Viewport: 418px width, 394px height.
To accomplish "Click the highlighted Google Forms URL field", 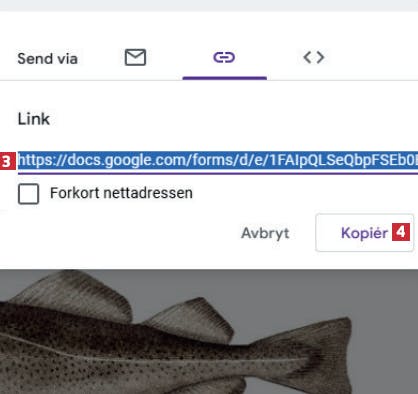I will click(x=218, y=161).
